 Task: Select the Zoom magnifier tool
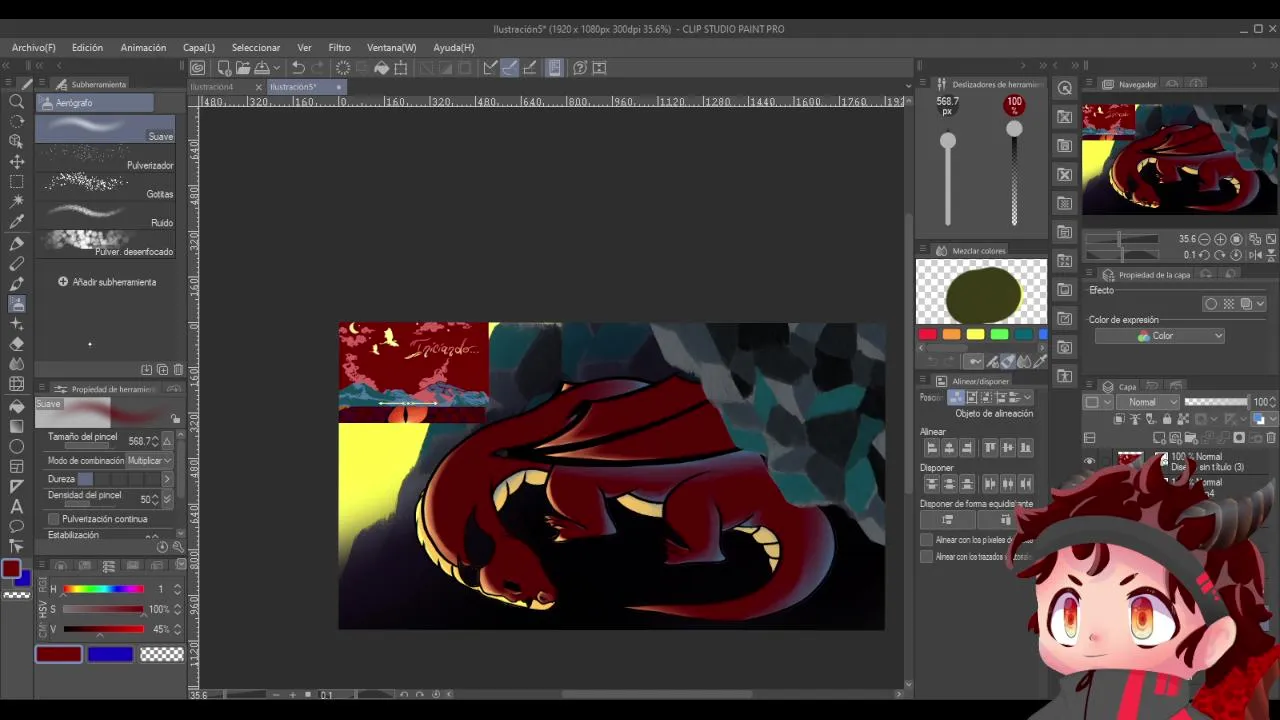(17, 101)
